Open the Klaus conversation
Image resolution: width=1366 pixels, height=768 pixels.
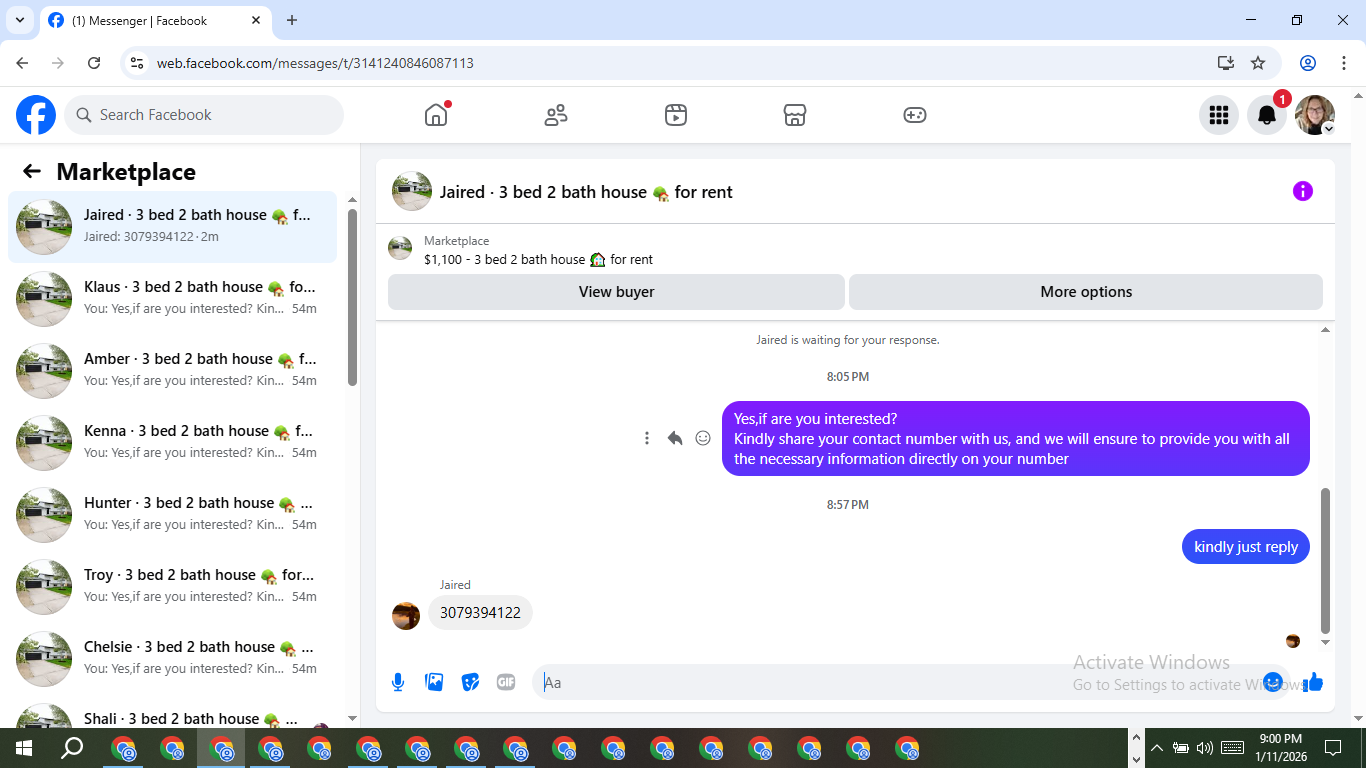point(173,299)
